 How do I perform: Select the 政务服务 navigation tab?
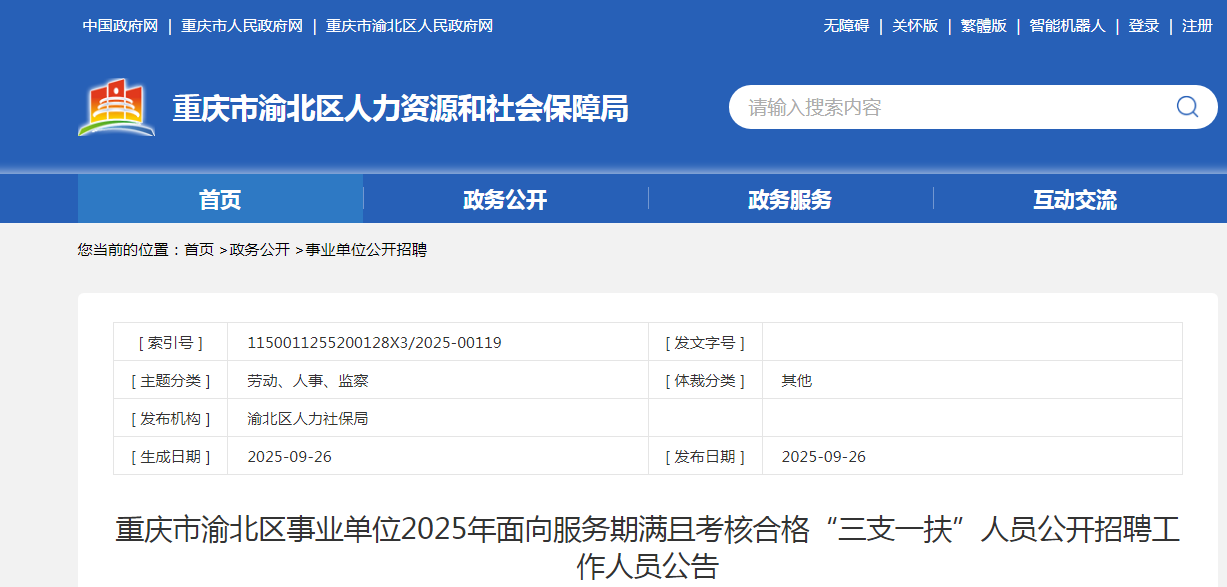(x=790, y=199)
